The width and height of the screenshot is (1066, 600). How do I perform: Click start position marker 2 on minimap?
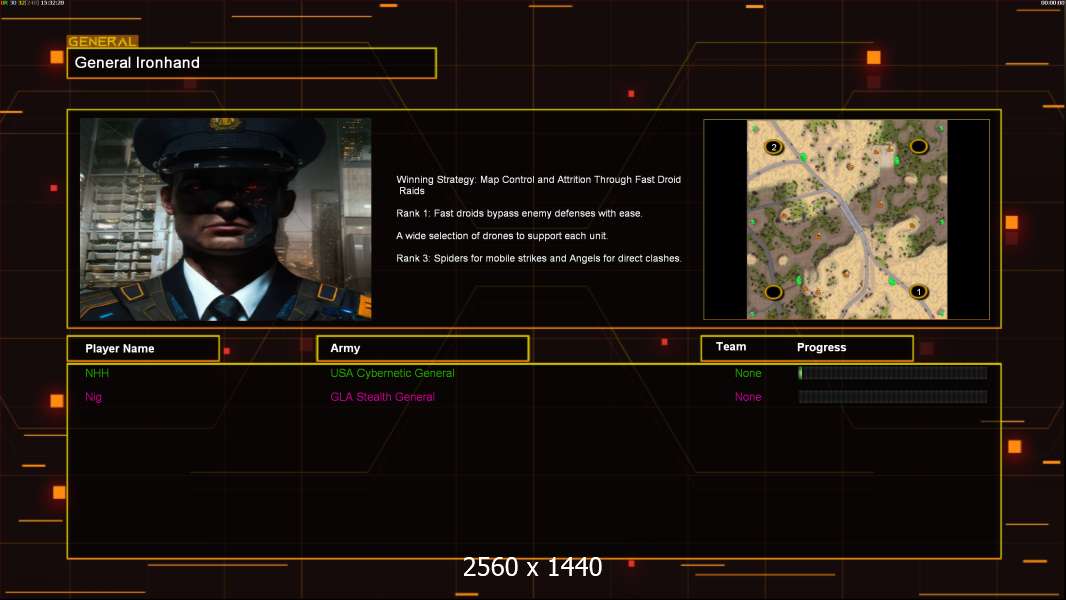click(x=774, y=147)
